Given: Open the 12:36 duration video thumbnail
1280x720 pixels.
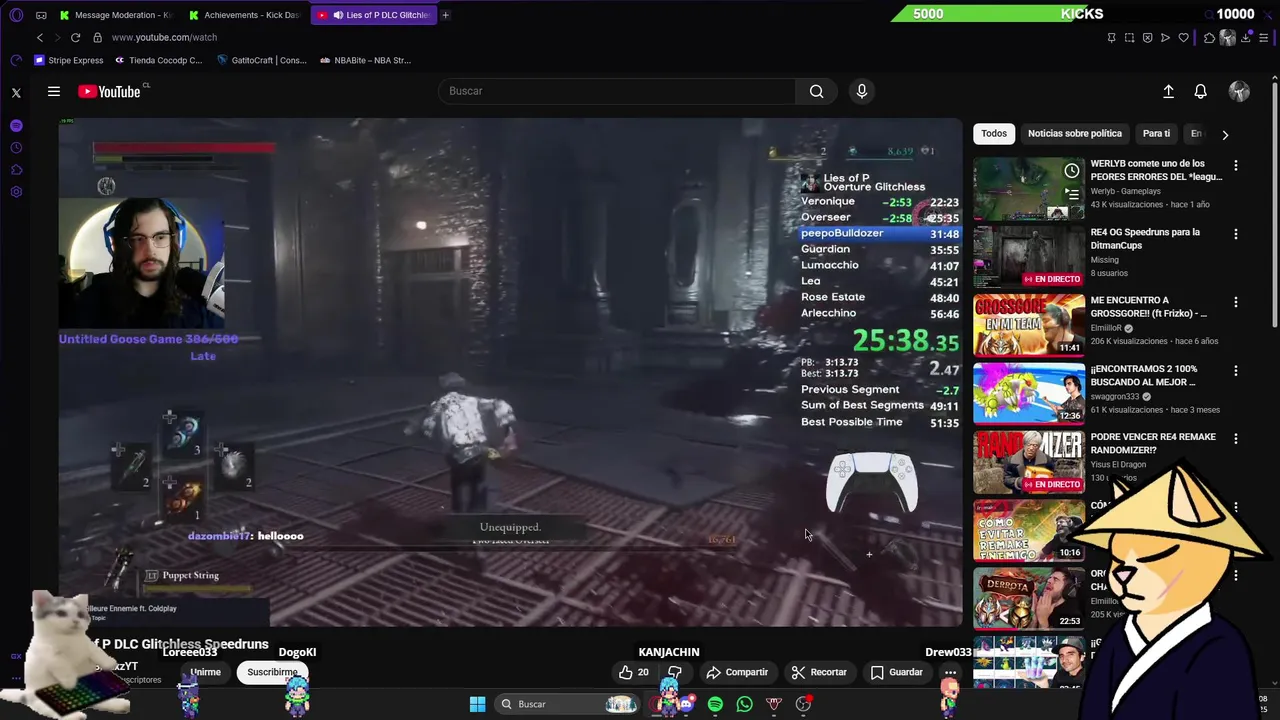Looking at the screenshot, I should [x=1029, y=393].
